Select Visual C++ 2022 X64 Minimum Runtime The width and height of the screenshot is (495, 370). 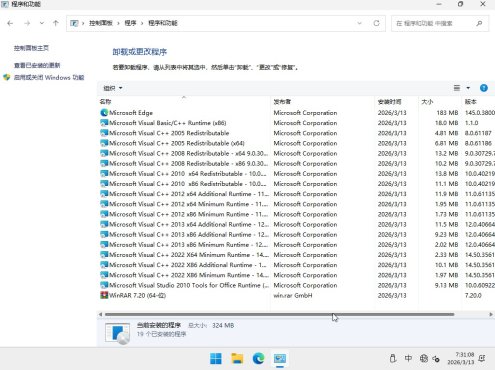click(x=297, y=255)
